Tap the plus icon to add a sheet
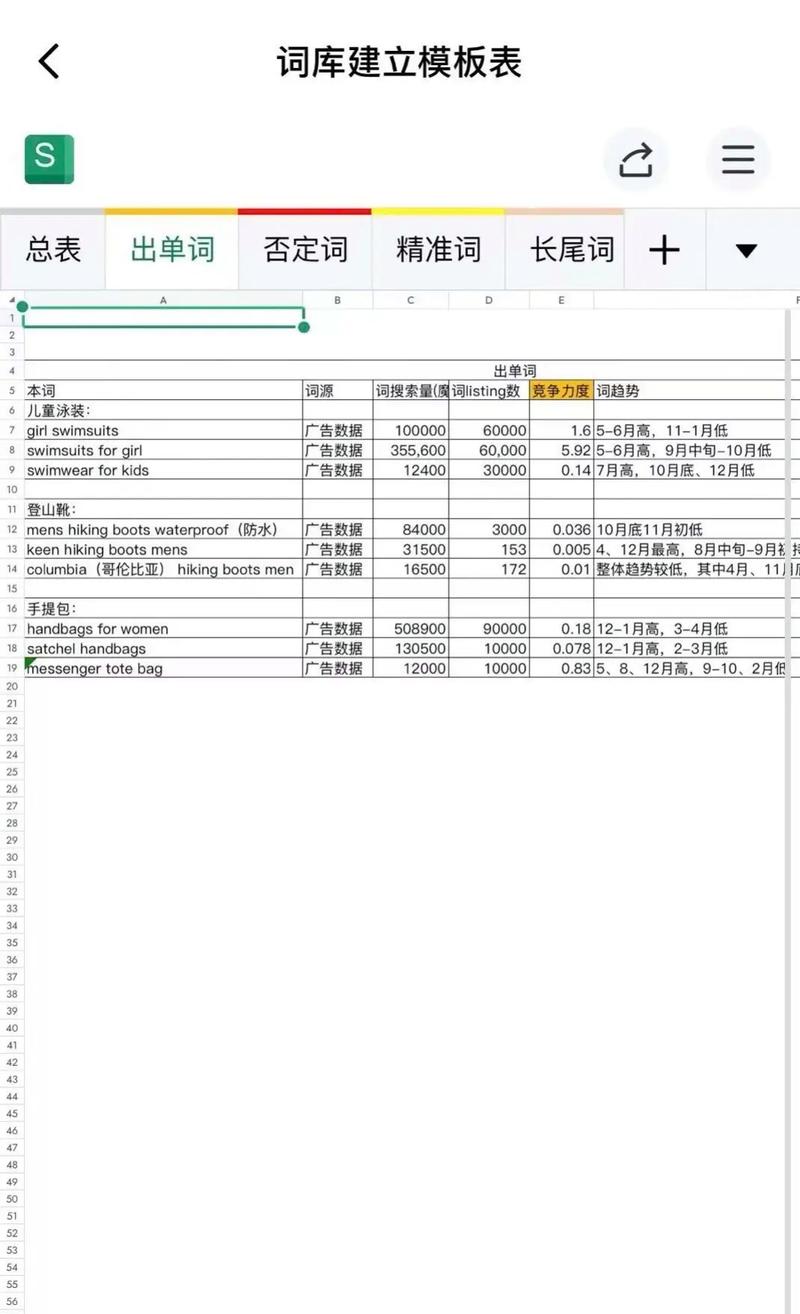The width and height of the screenshot is (800, 1314). coord(664,251)
